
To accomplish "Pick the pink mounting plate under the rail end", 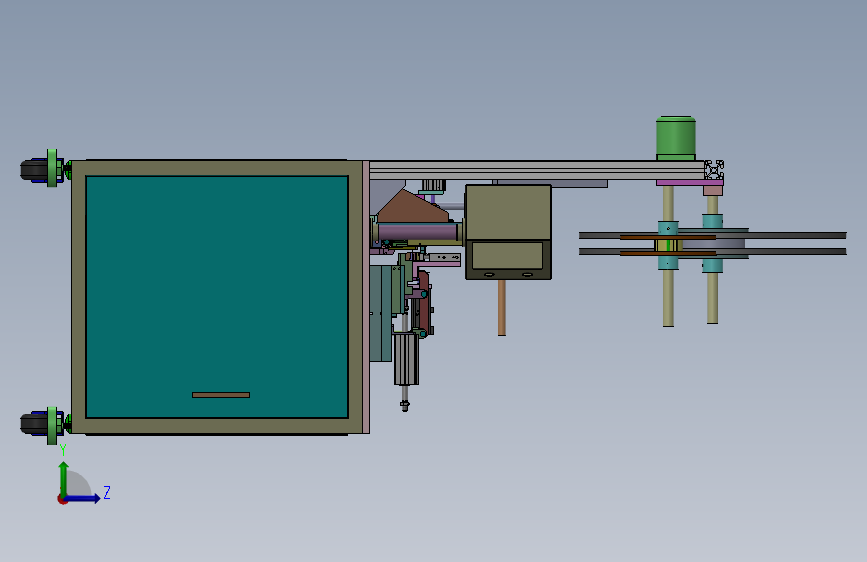I will (690, 183).
